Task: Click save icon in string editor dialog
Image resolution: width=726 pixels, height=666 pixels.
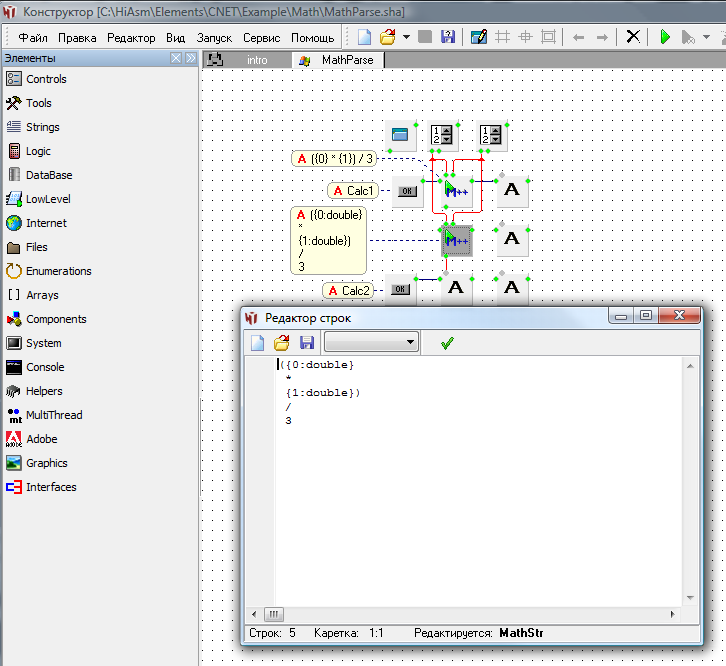Action: [x=307, y=343]
